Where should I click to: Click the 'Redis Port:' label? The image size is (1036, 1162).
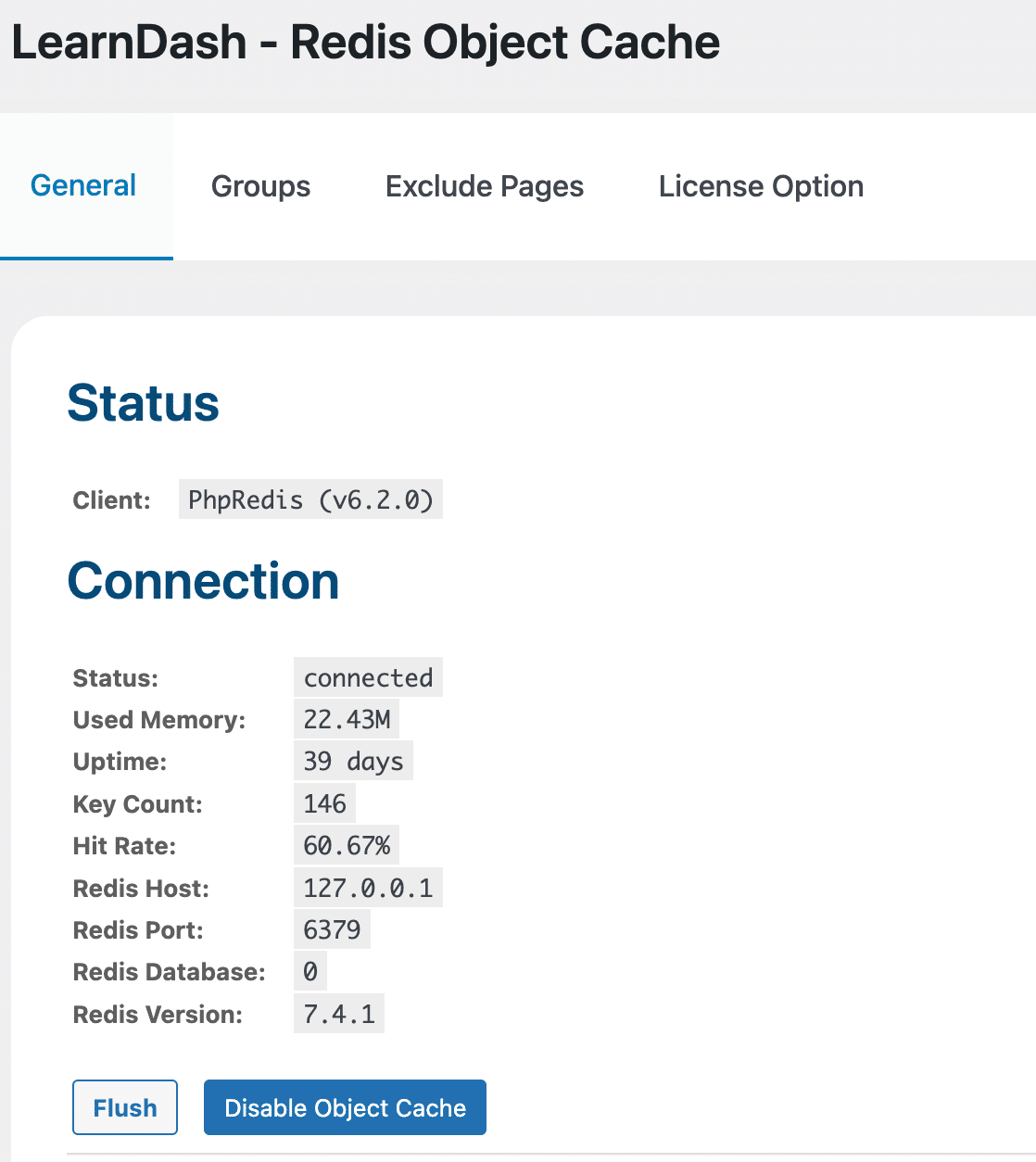click(x=138, y=930)
